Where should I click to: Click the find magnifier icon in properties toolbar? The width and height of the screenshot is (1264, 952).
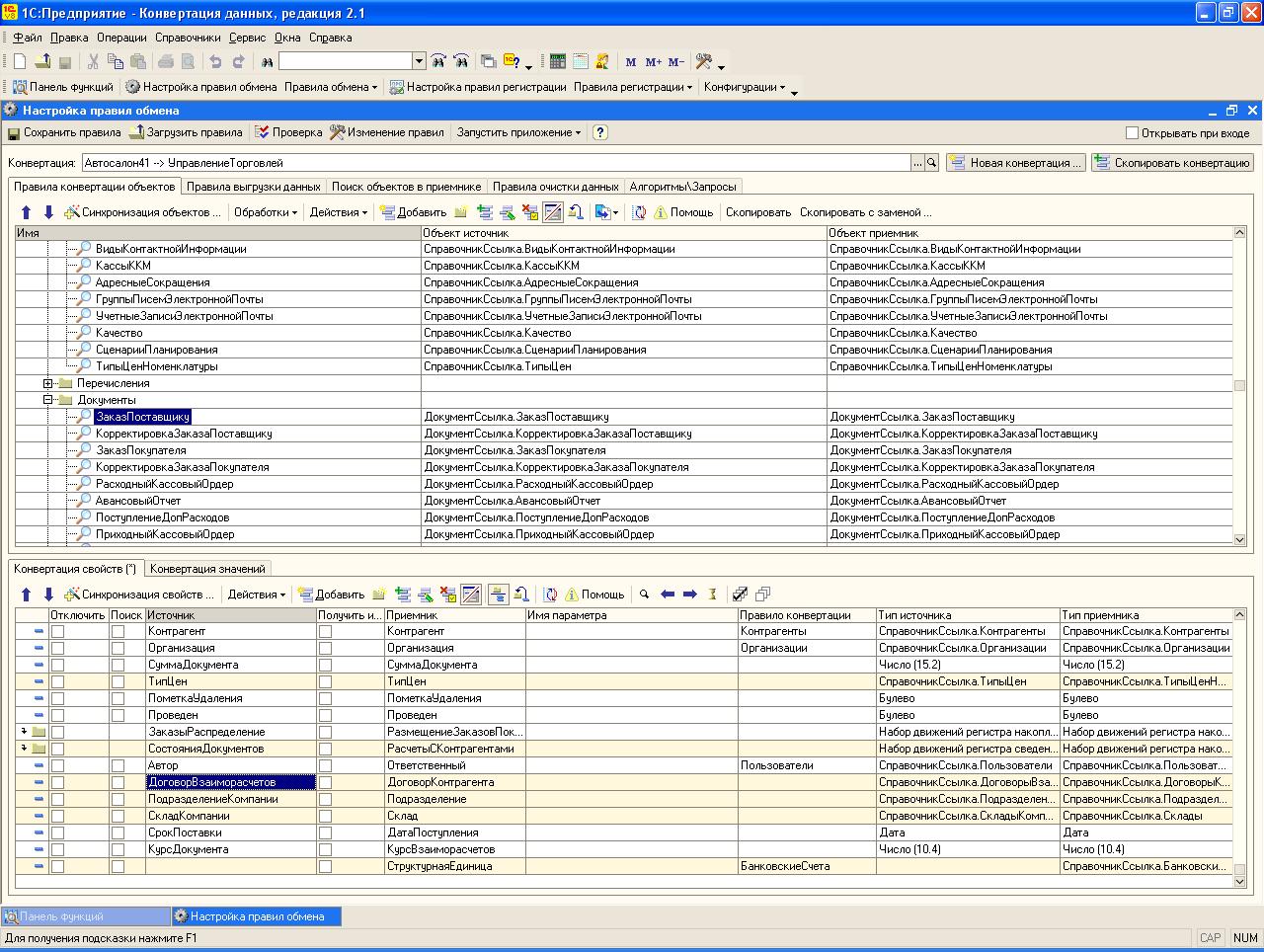(644, 595)
